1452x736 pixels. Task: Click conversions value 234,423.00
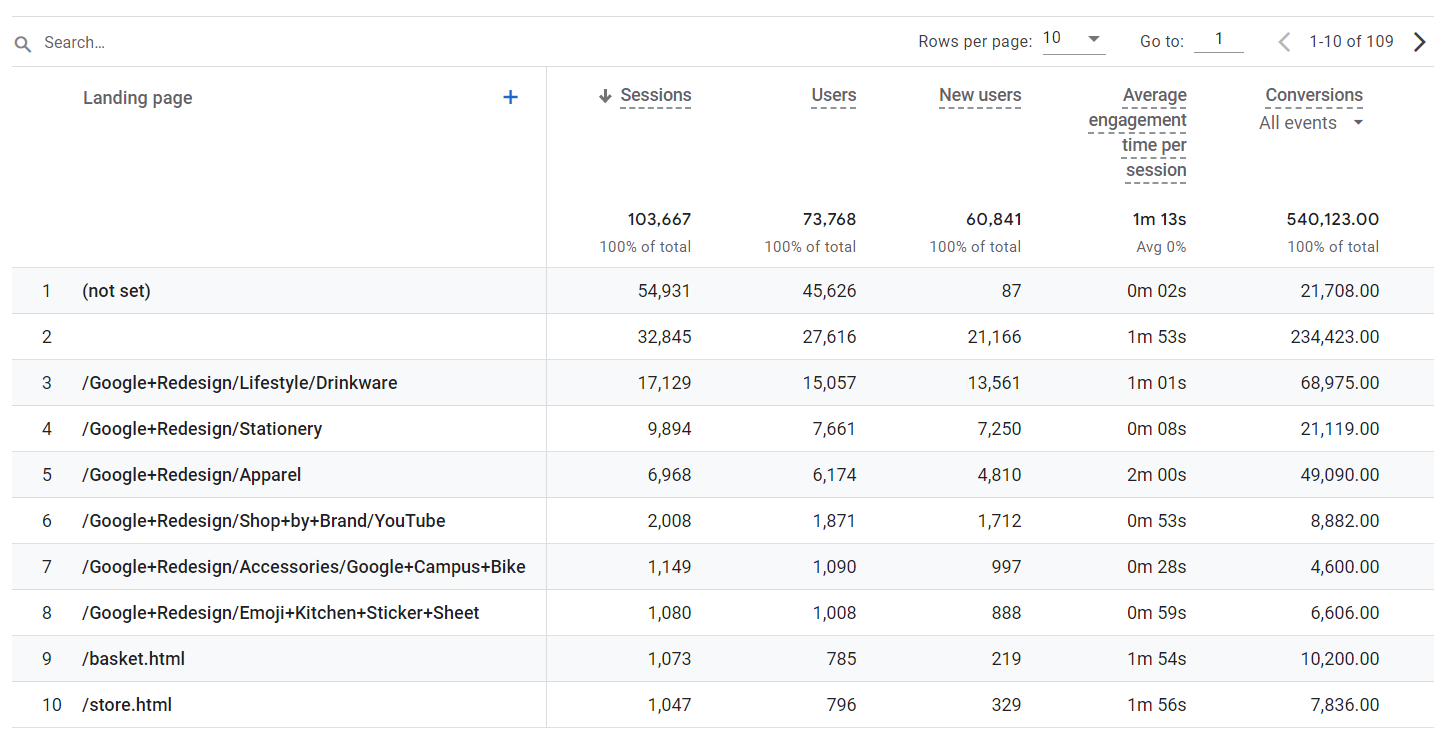[x=1335, y=337]
